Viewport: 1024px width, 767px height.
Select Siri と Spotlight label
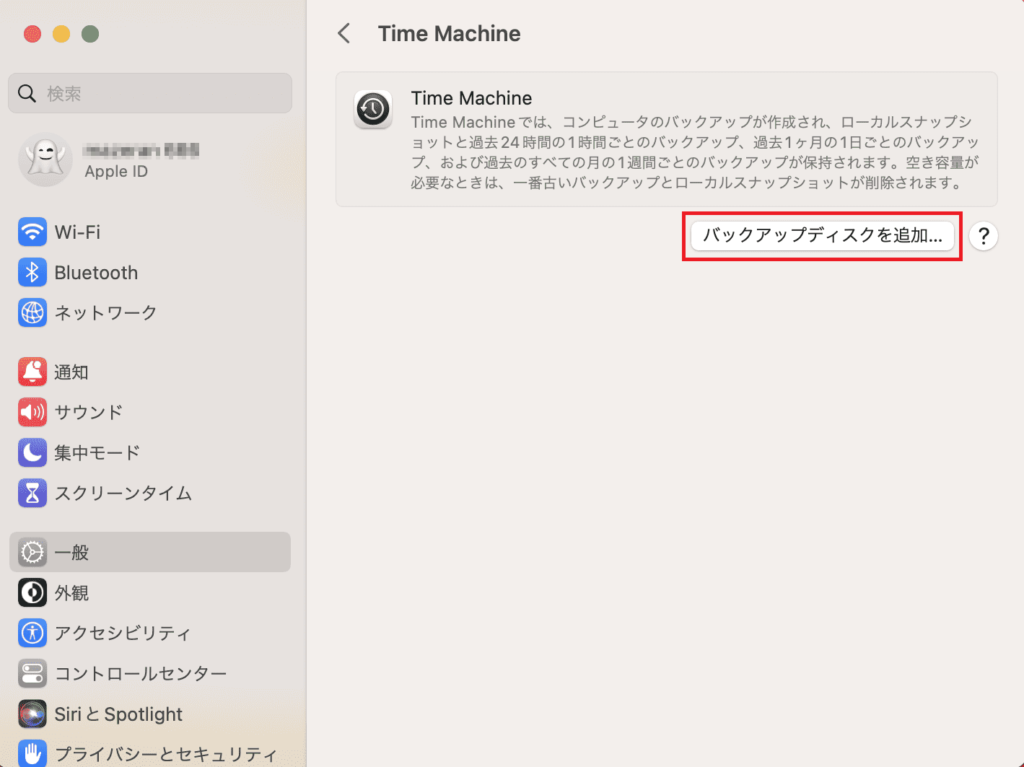118,714
